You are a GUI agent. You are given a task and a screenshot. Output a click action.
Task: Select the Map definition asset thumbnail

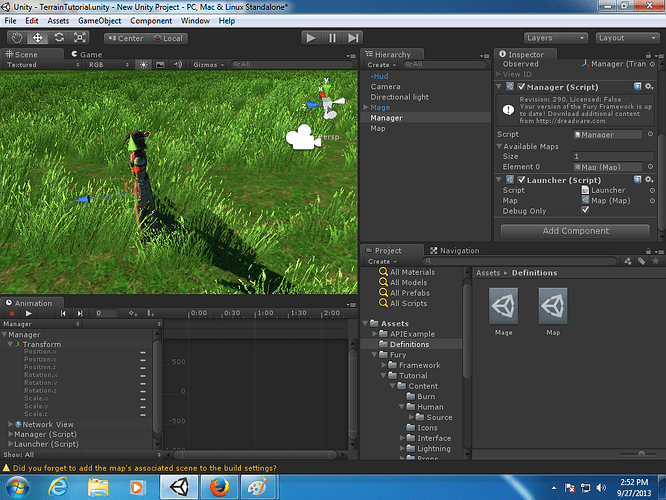click(x=553, y=306)
